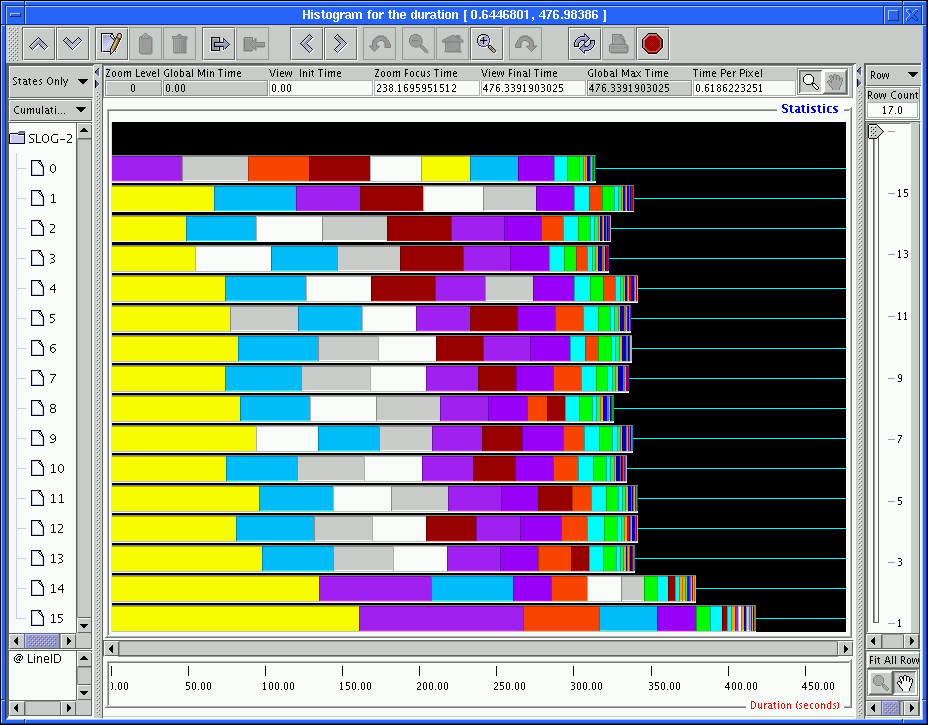Click the expand-tree right-arrow toolbar icon

pos(219,44)
